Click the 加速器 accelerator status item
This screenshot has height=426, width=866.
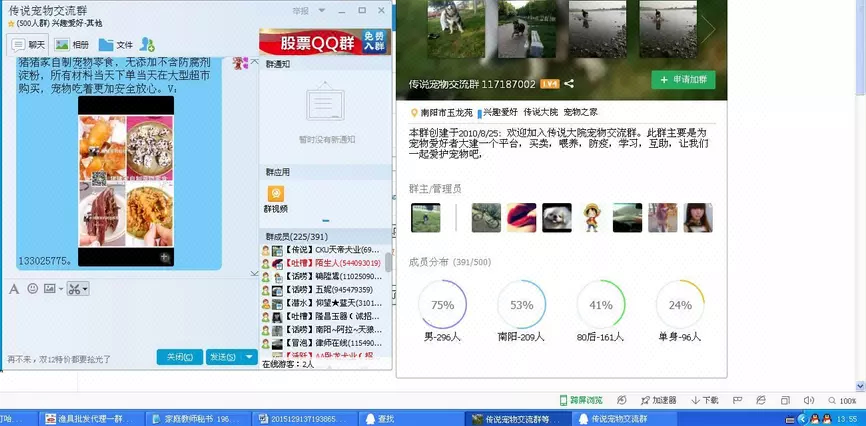point(658,401)
